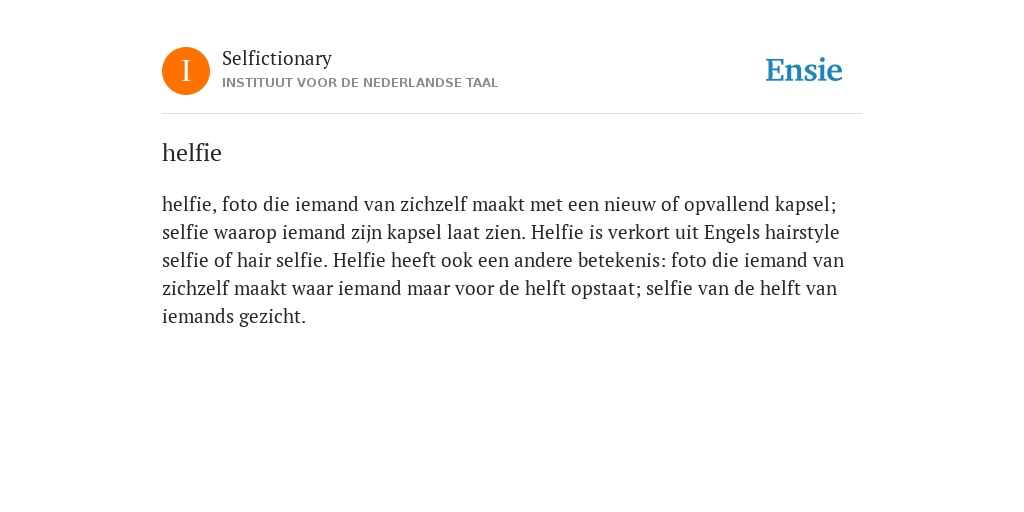
Task: Click the horizontal divider under the header
Action: 512,114
